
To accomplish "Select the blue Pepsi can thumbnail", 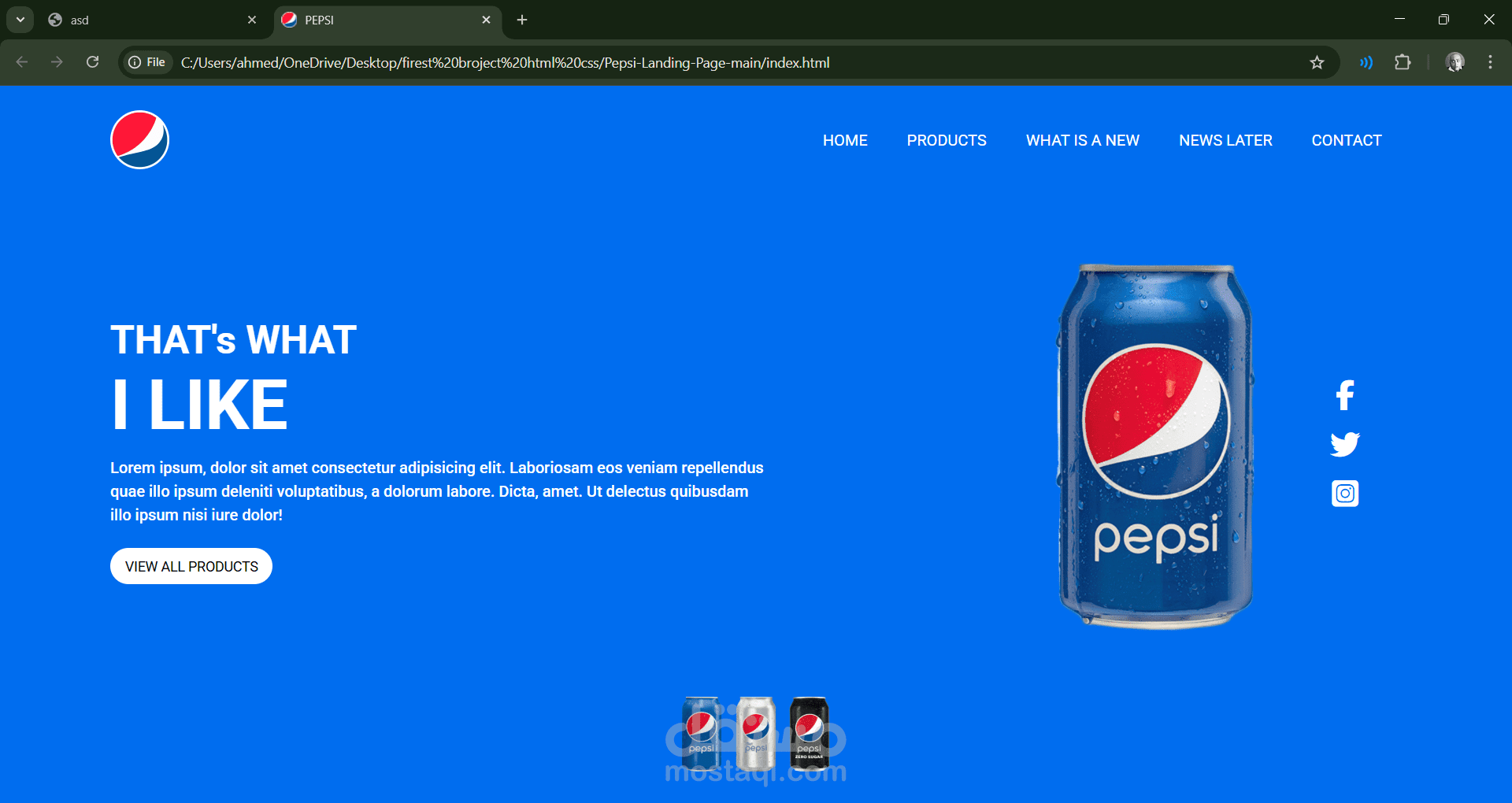I will 701,733.
